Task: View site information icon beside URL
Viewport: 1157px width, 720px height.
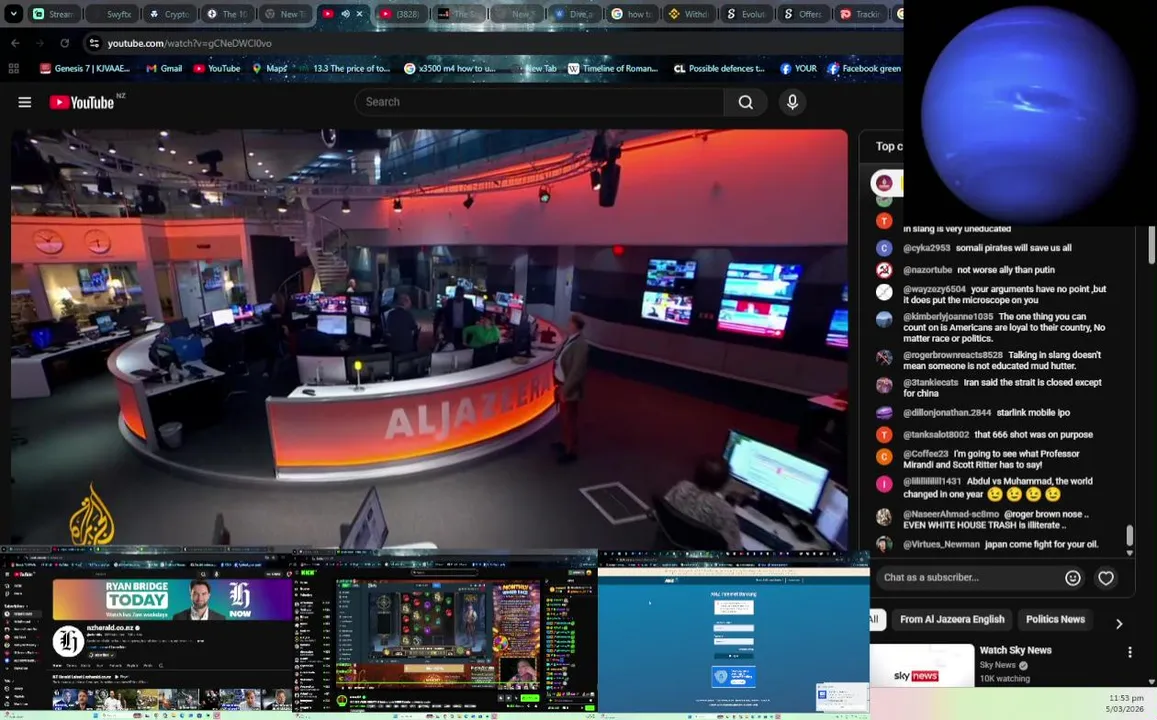Action: click(94, 44)
